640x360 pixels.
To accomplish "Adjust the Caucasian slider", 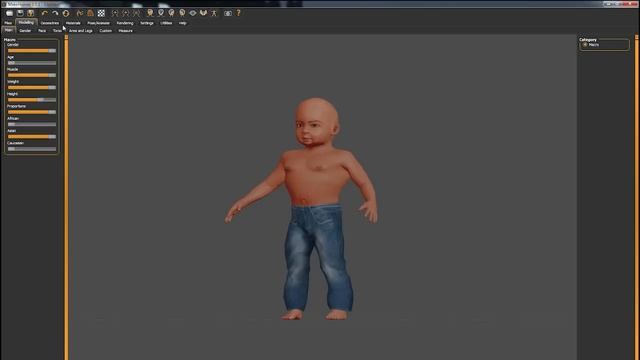I will pyautogui.click(x=32, y=149).
